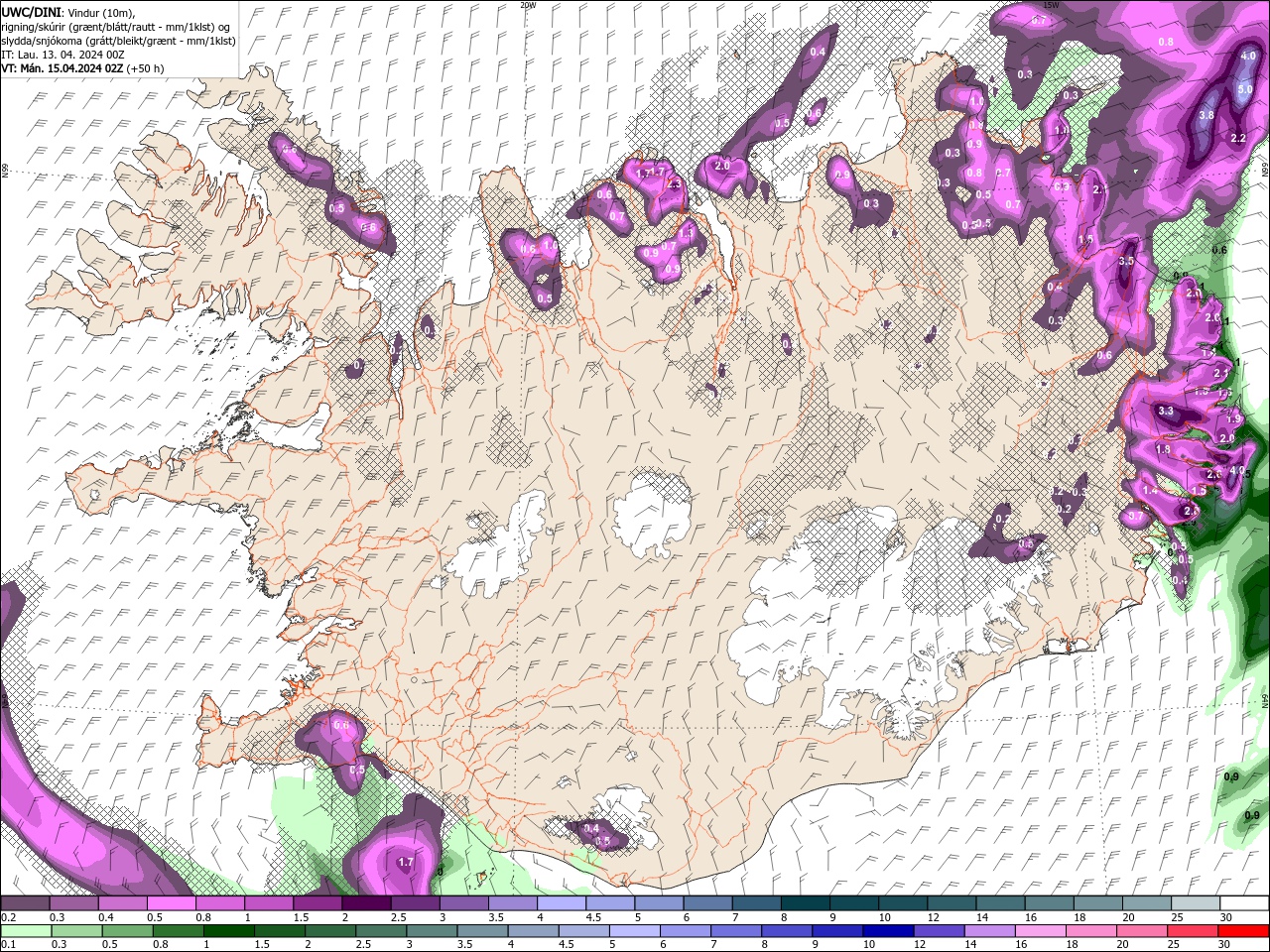Pick the rain legend swatch starting at 0.5
Image resolution: width=1270 pixels, height=952 pixels.
[127, 931]
